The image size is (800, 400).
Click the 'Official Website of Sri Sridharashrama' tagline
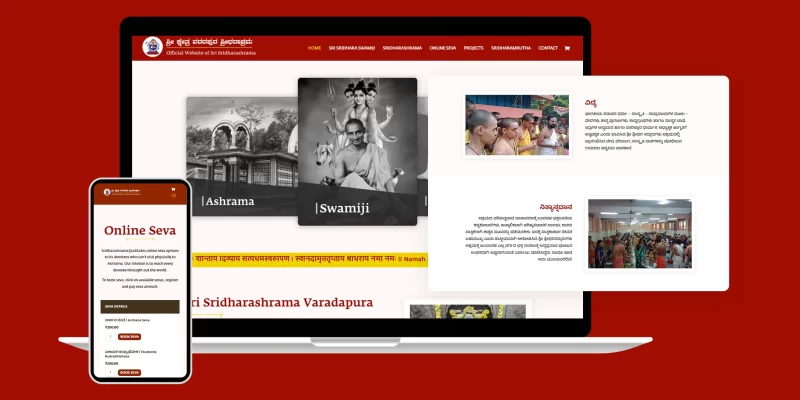coord(211,53)
